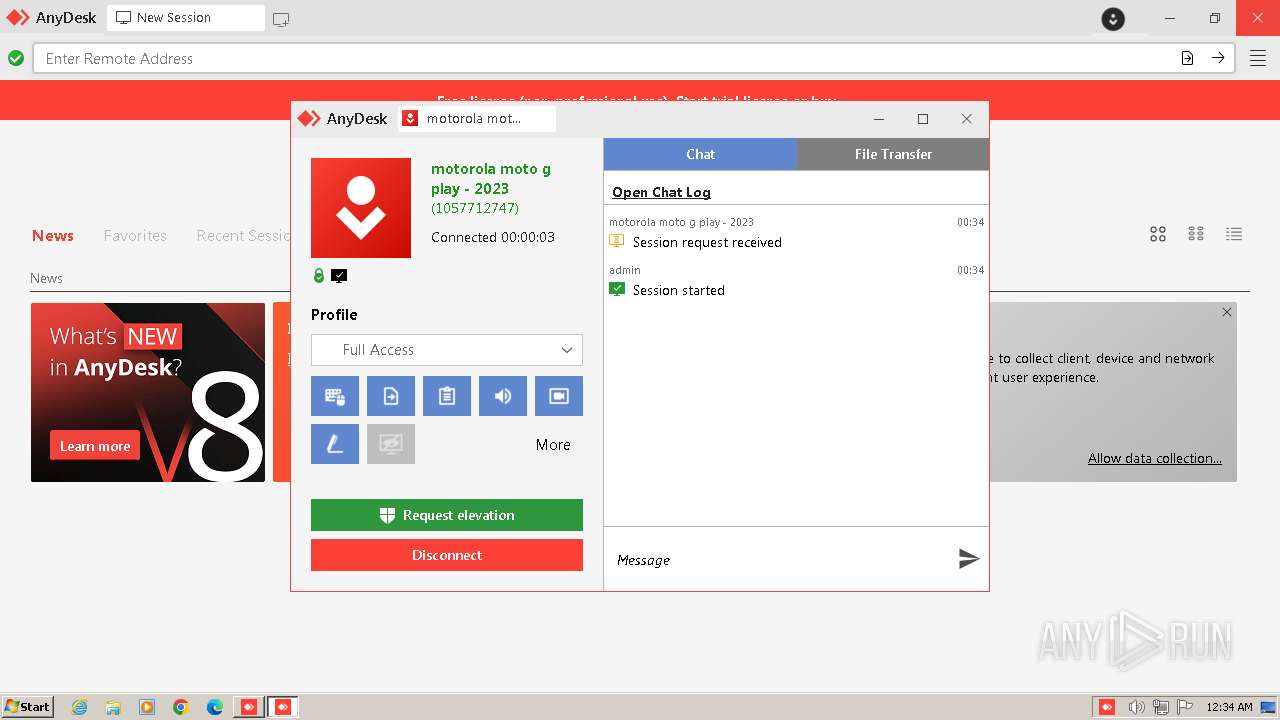Click the Action Center flag tray icon

[1185, 707]
